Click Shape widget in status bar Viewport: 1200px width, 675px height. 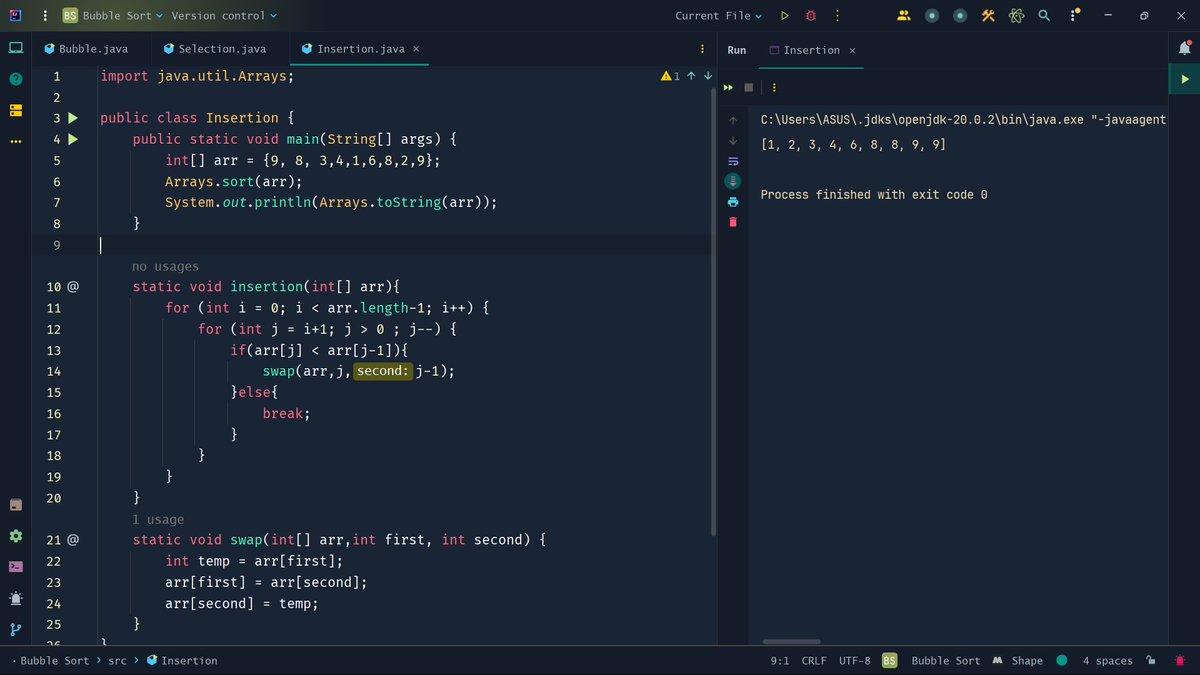(x=1018, y=660)
